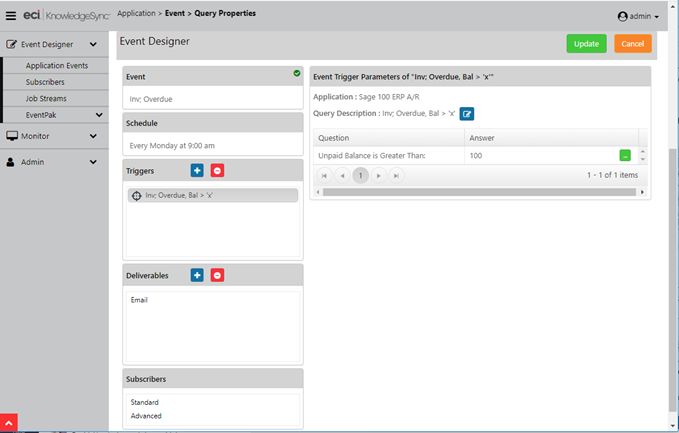
Task: Click the crosshair icon on trigger row
Action: [x=136, y=196]
